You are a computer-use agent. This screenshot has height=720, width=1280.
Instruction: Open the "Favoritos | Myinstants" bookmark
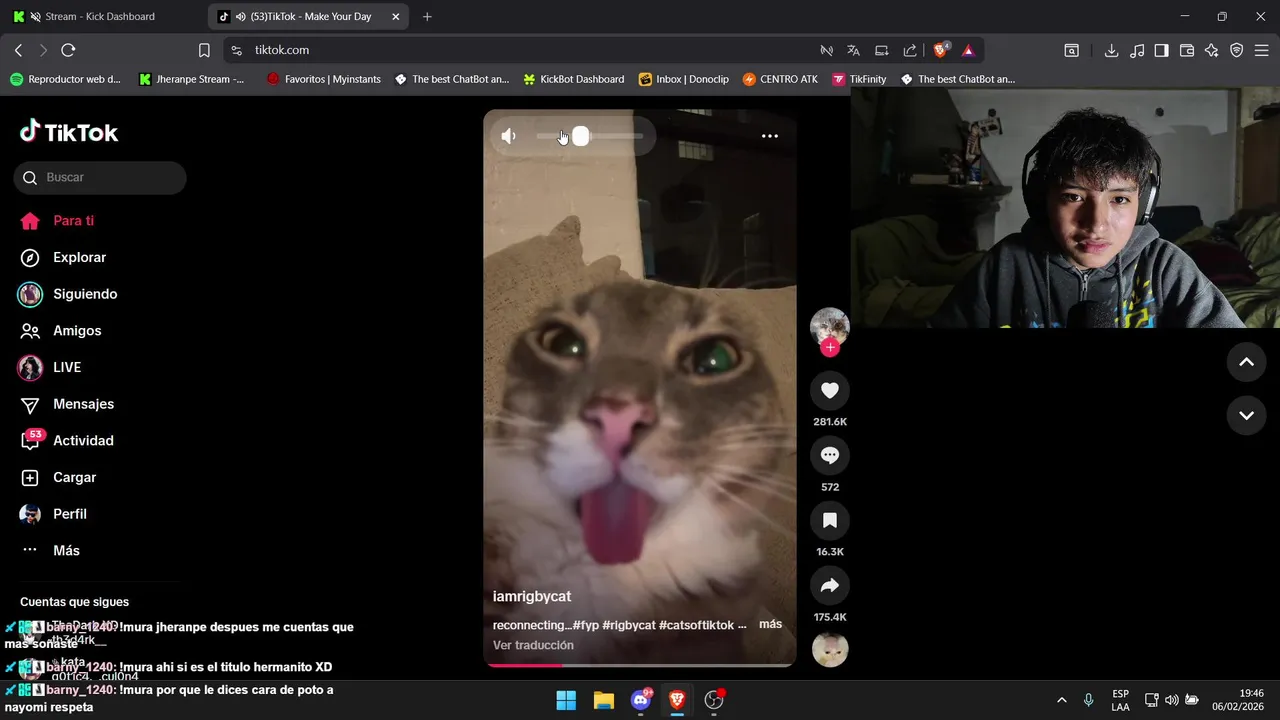tap(323, 79)
